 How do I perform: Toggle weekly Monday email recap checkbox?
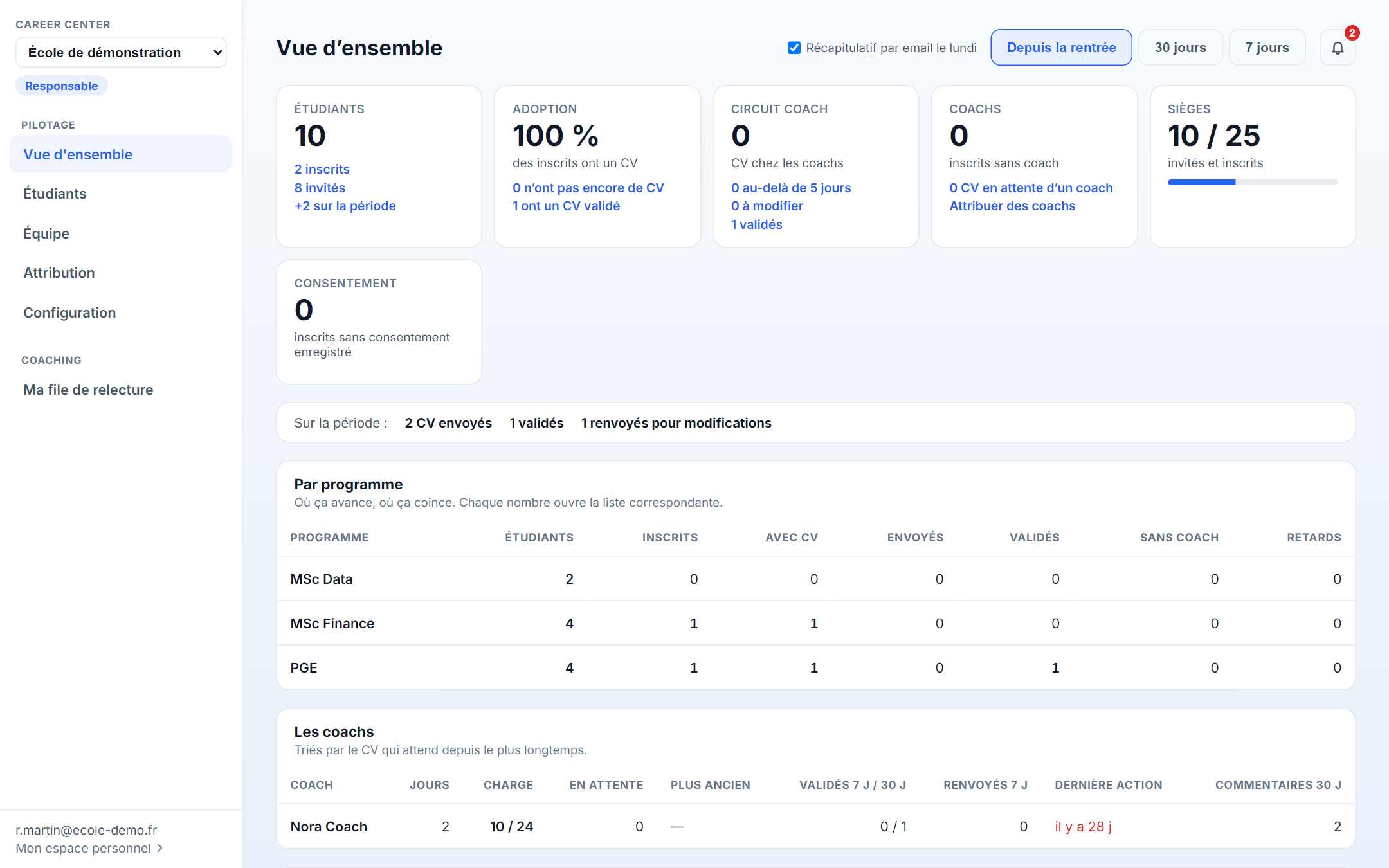[794, 48]
